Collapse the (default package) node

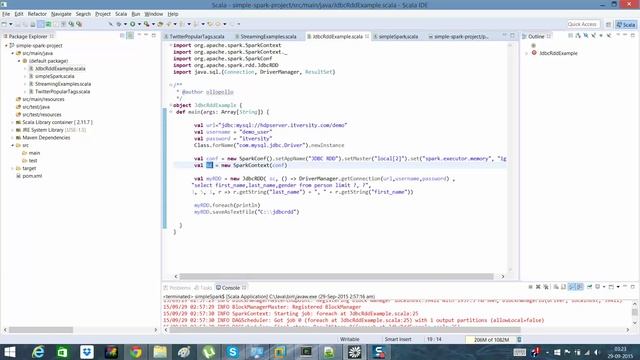pos(19,61)
